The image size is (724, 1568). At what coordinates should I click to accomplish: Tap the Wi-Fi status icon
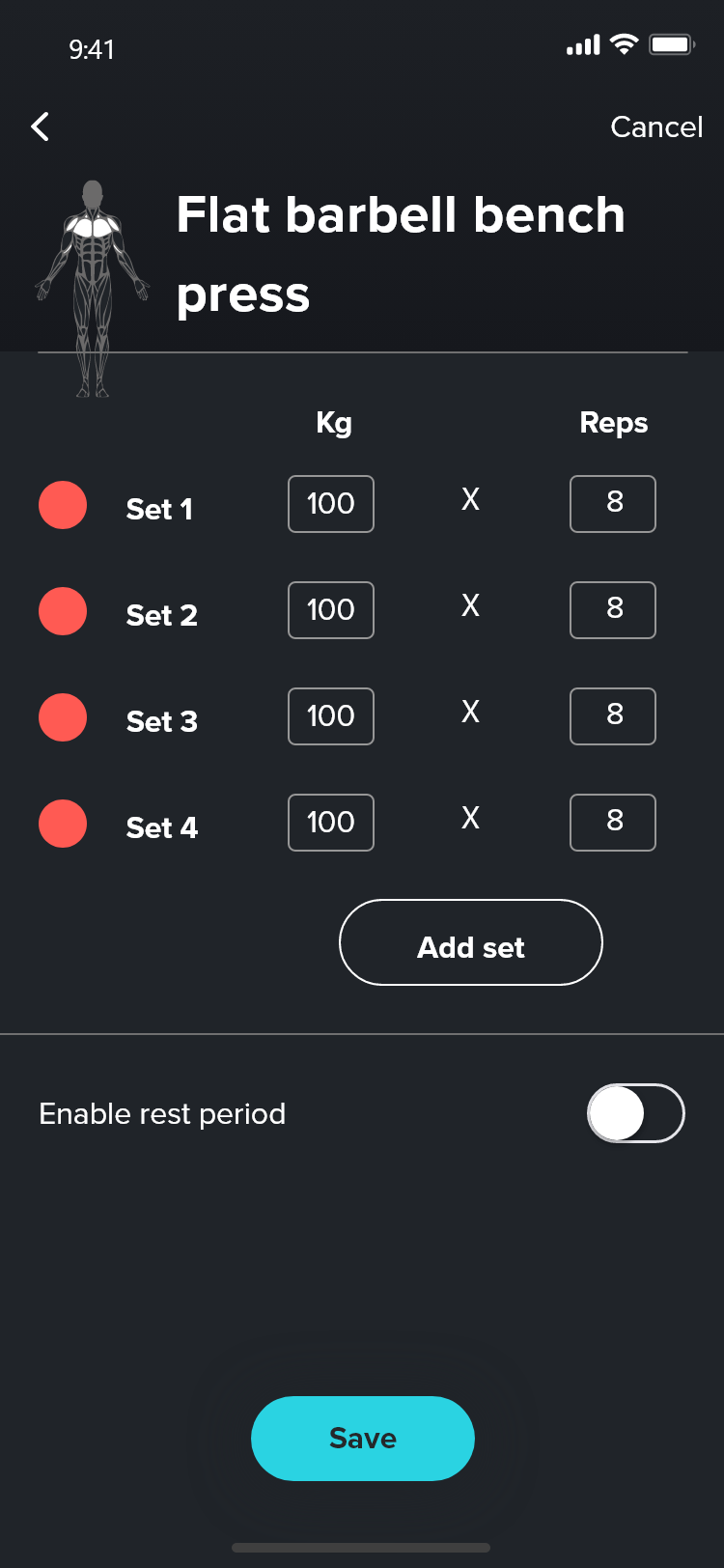tap(625, 44)
